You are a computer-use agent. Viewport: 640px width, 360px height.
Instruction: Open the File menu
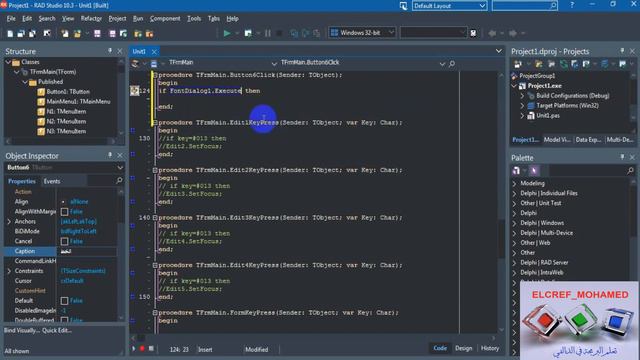point(11,19)
